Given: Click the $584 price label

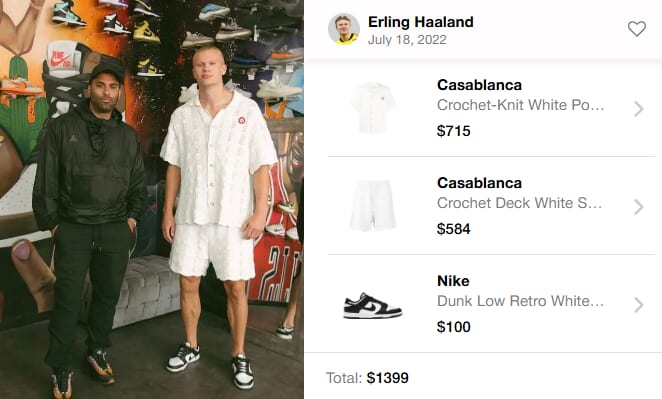Looking at the screenshot, I should (x=453, y=229).
